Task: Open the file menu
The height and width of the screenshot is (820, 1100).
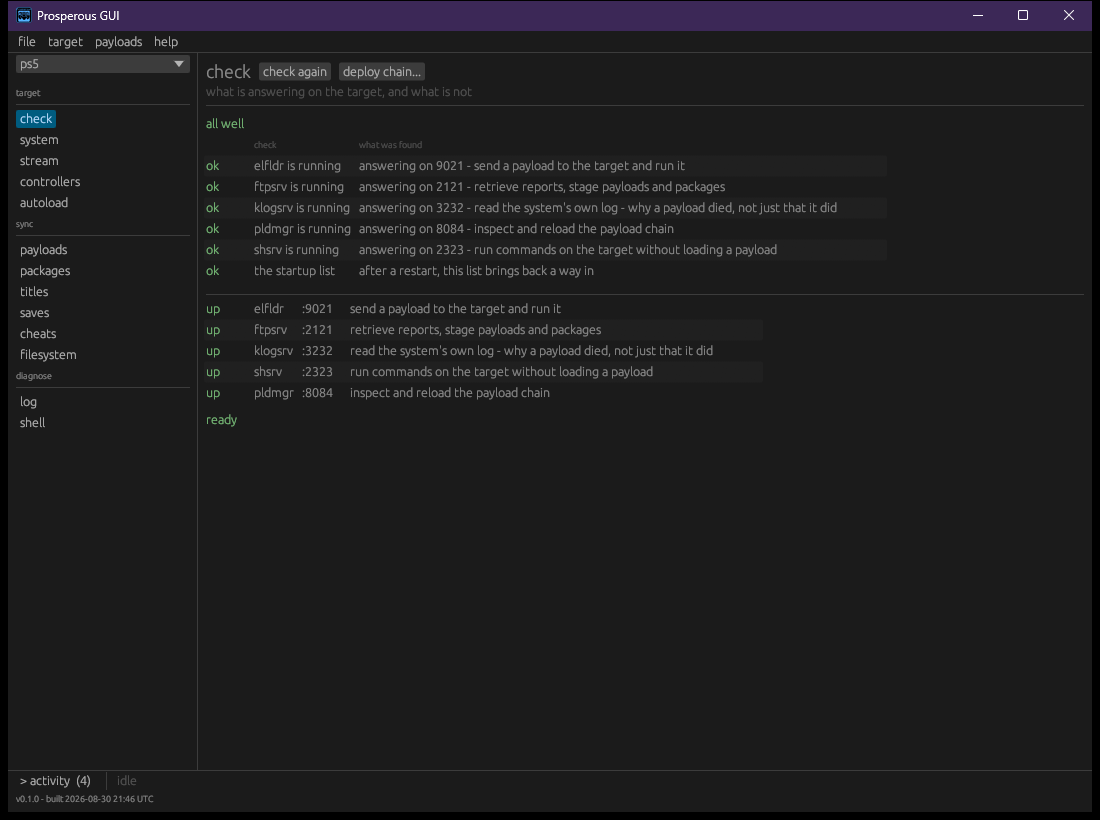Action: (27, 41)
